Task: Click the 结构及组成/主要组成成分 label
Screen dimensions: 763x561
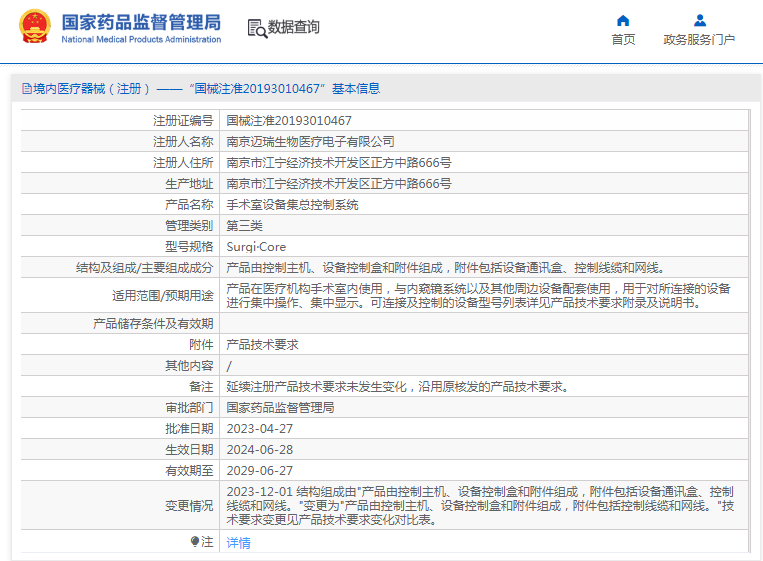Action: [x=145, y=268]
